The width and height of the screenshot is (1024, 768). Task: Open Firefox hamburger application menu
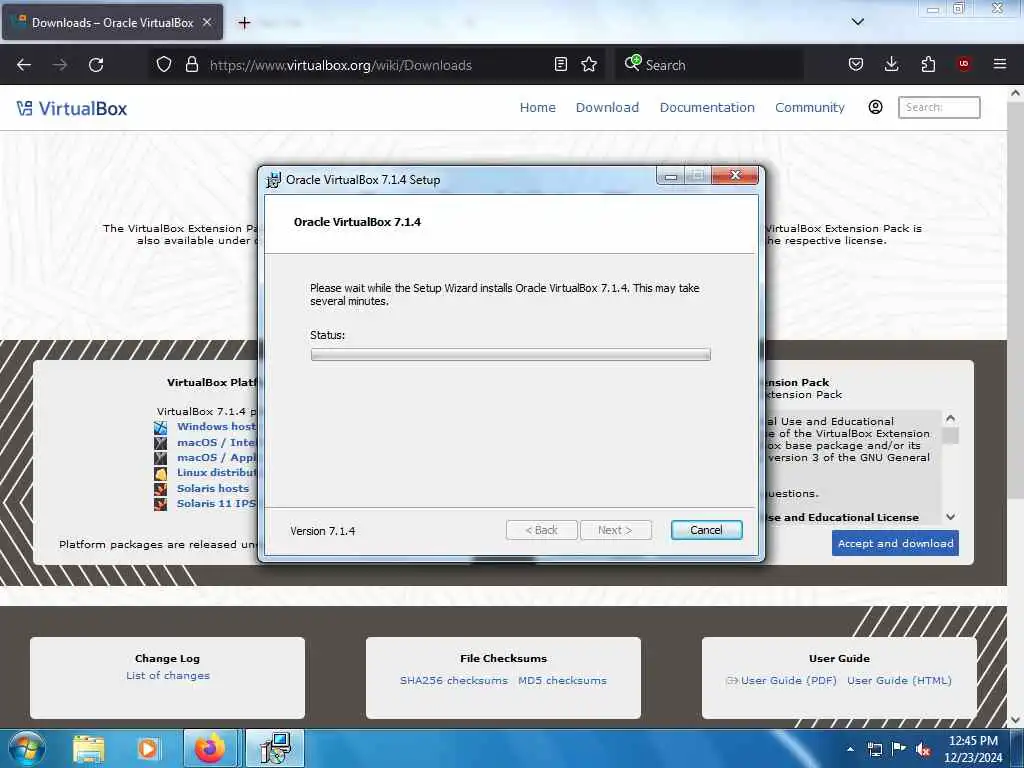coord(1000,65)
